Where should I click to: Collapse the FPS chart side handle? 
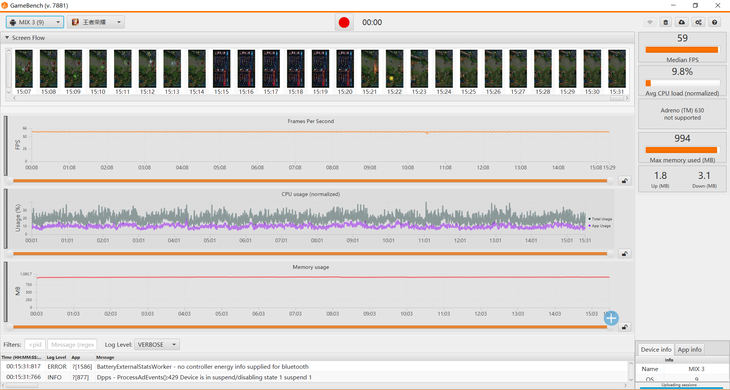coord(6,146)
